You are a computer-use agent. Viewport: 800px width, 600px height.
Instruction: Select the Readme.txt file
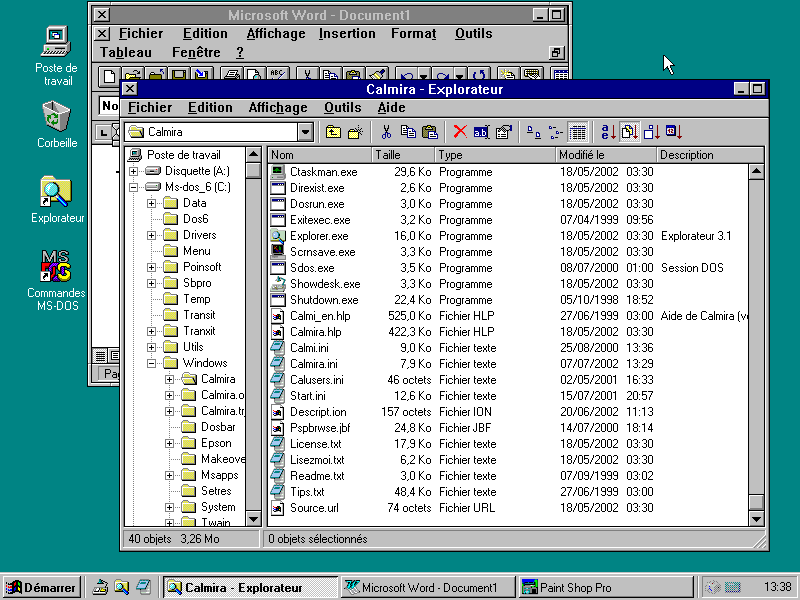(317, 476)
